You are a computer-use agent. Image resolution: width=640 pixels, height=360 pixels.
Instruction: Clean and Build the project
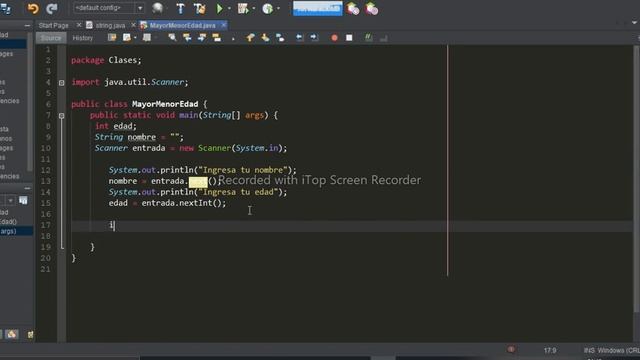[200, 8]
